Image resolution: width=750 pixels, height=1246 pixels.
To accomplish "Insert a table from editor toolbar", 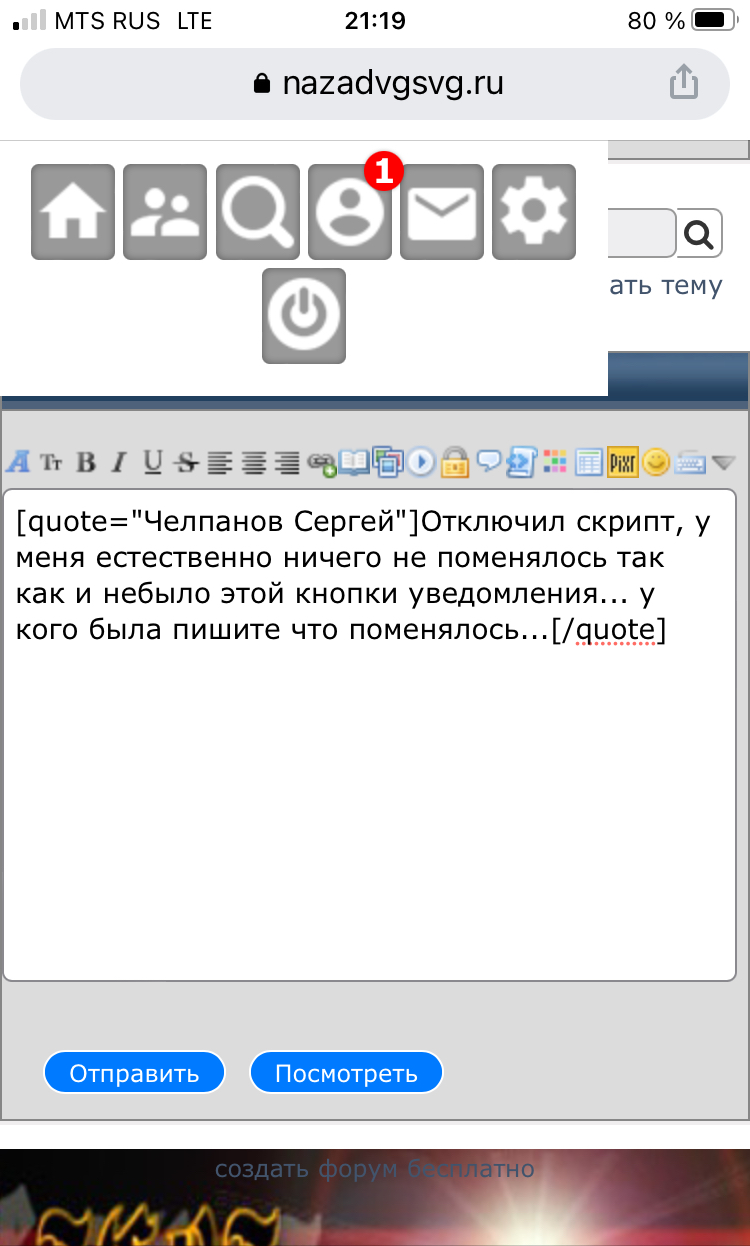I will (x=589, y=462).
